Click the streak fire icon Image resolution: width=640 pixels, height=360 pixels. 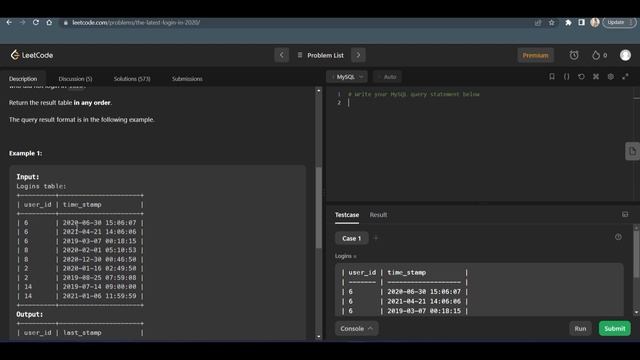point(596,55)
